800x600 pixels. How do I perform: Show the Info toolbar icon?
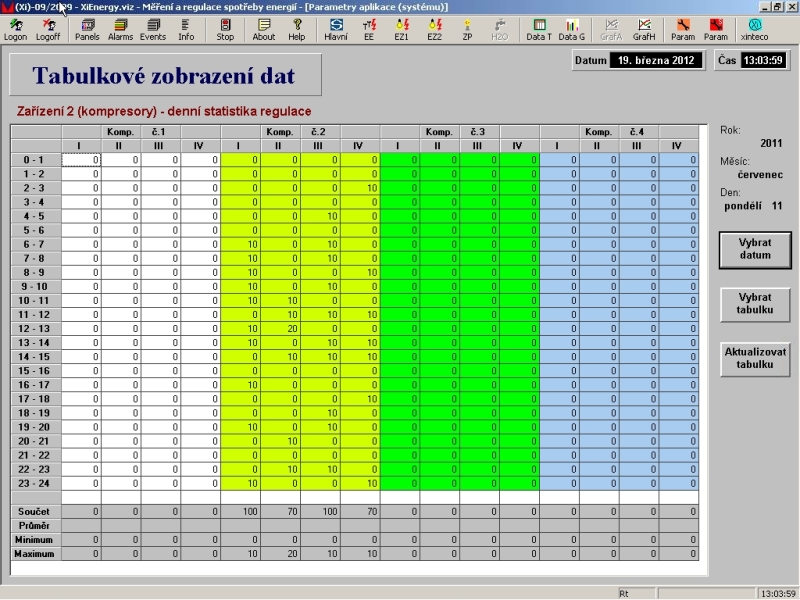click(x=186, y=30)
